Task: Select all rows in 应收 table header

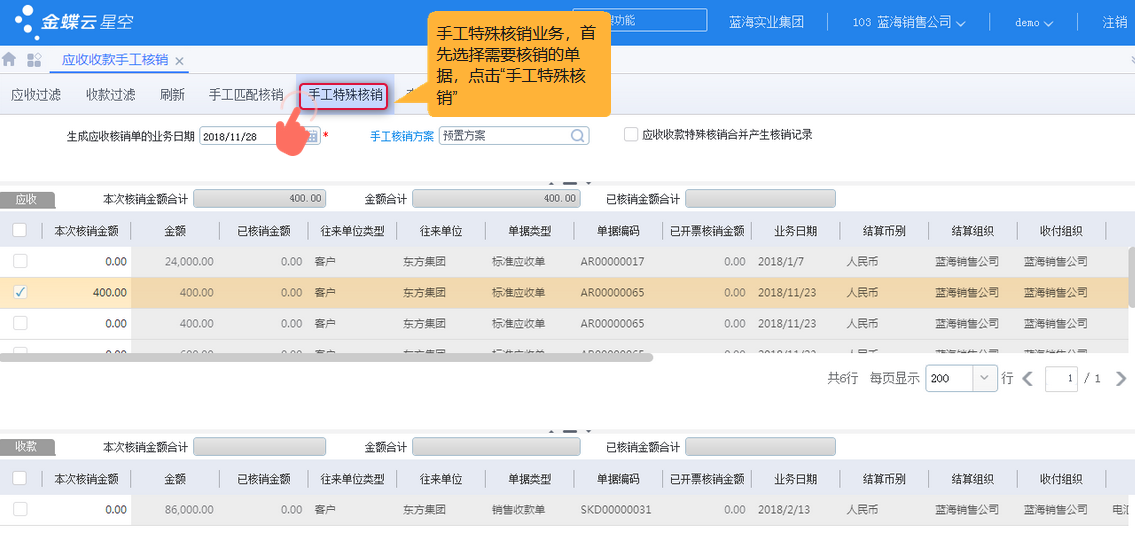Action: (x=20, y=230)
